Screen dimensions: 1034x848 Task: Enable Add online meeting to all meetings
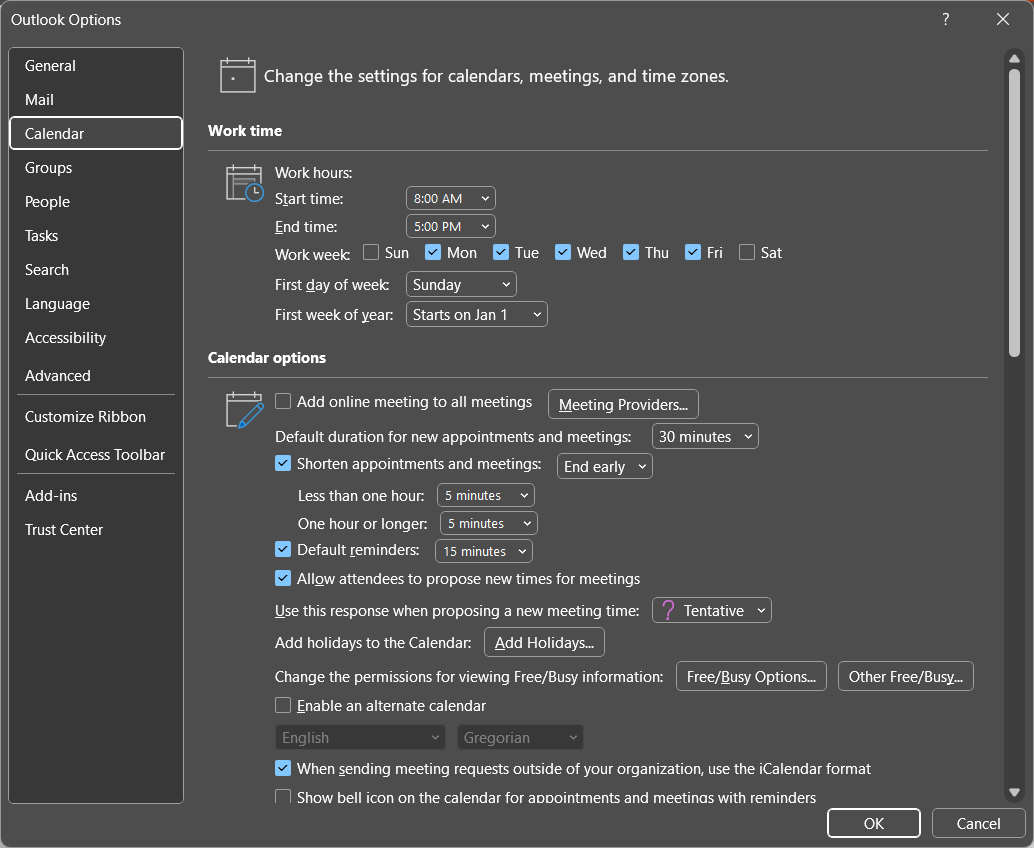click(283, 401)
